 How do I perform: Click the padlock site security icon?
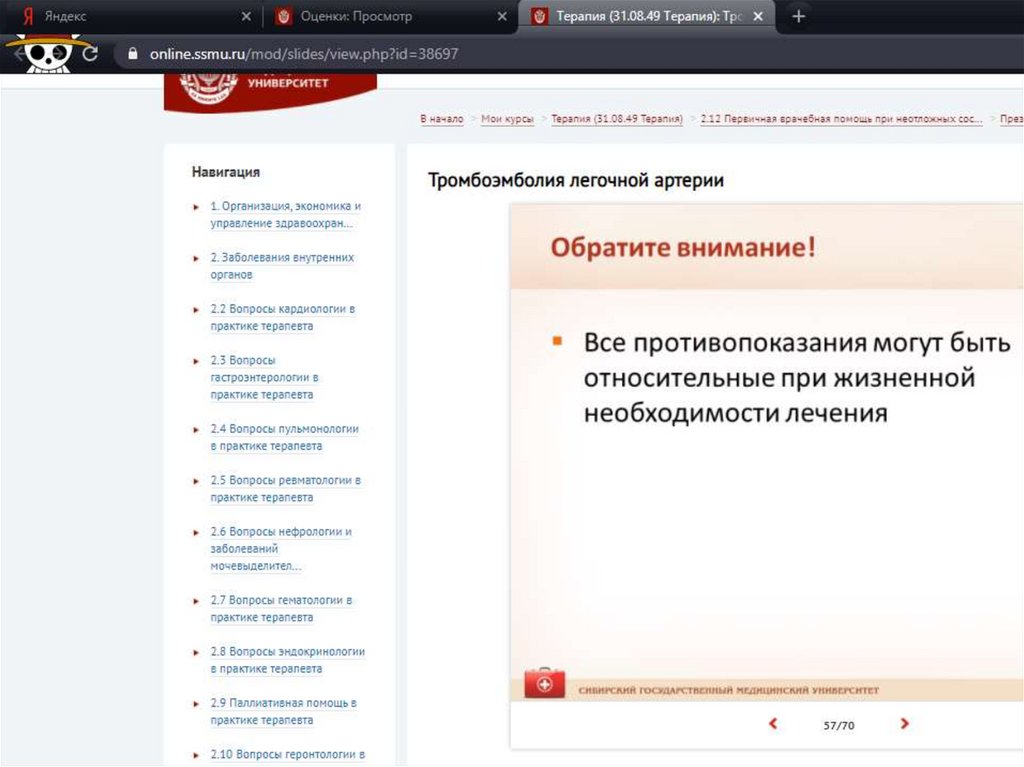(132, 54)
